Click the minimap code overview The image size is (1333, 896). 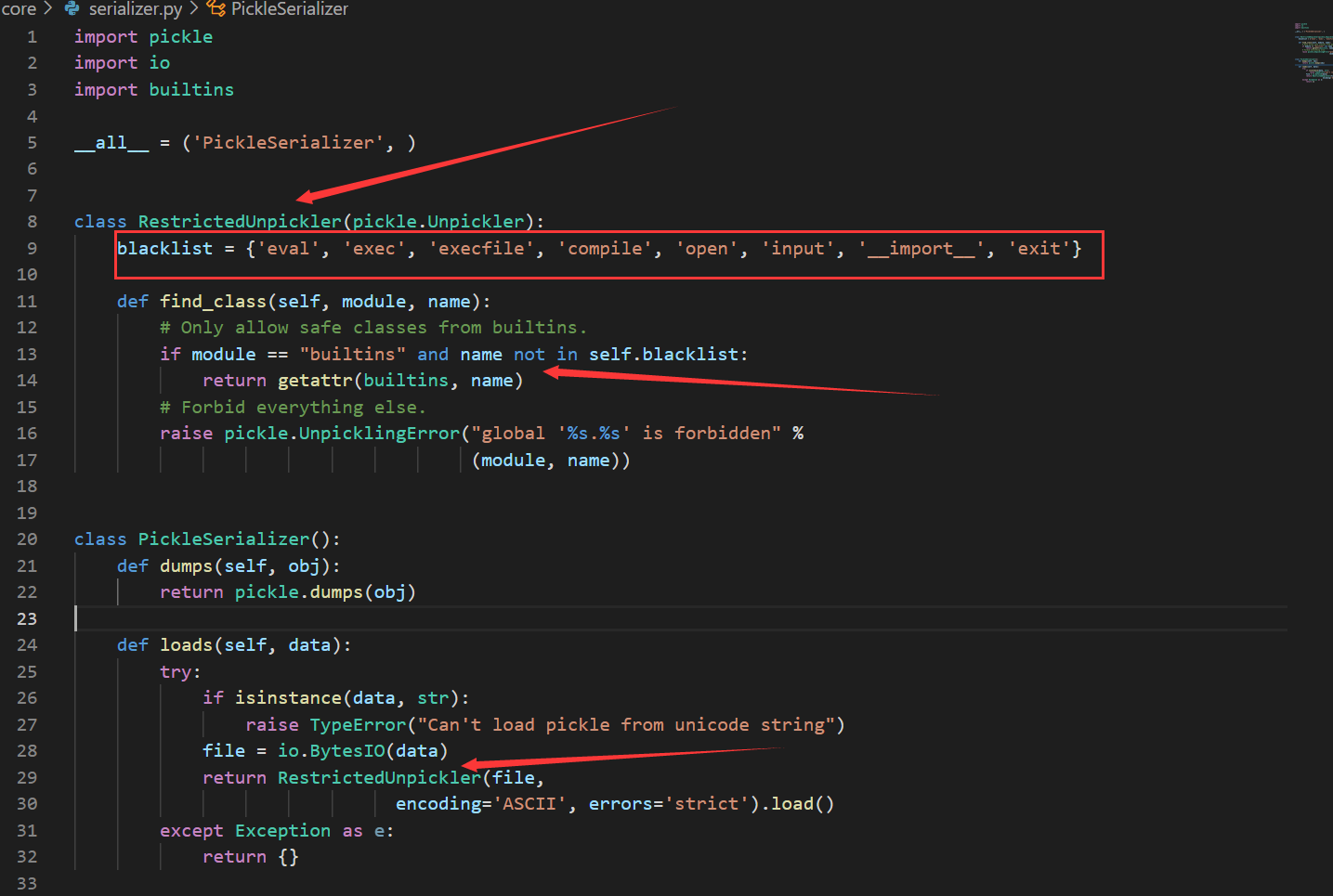[1313, 53]
